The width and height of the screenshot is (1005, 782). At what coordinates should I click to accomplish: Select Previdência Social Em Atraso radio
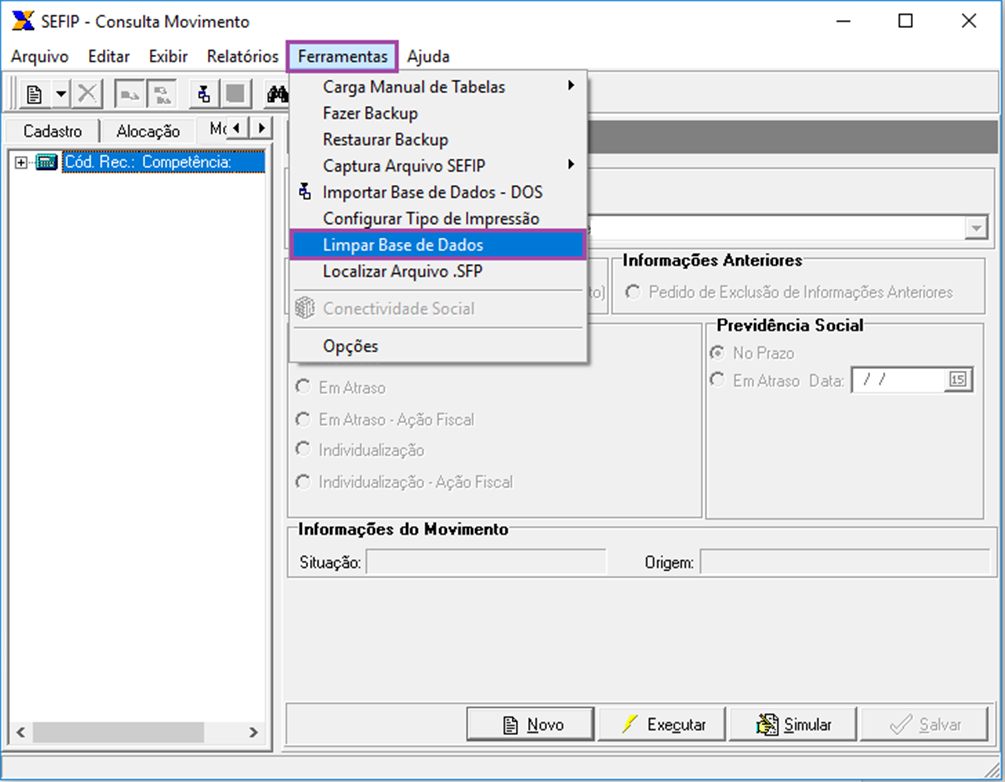pos(717,380)
